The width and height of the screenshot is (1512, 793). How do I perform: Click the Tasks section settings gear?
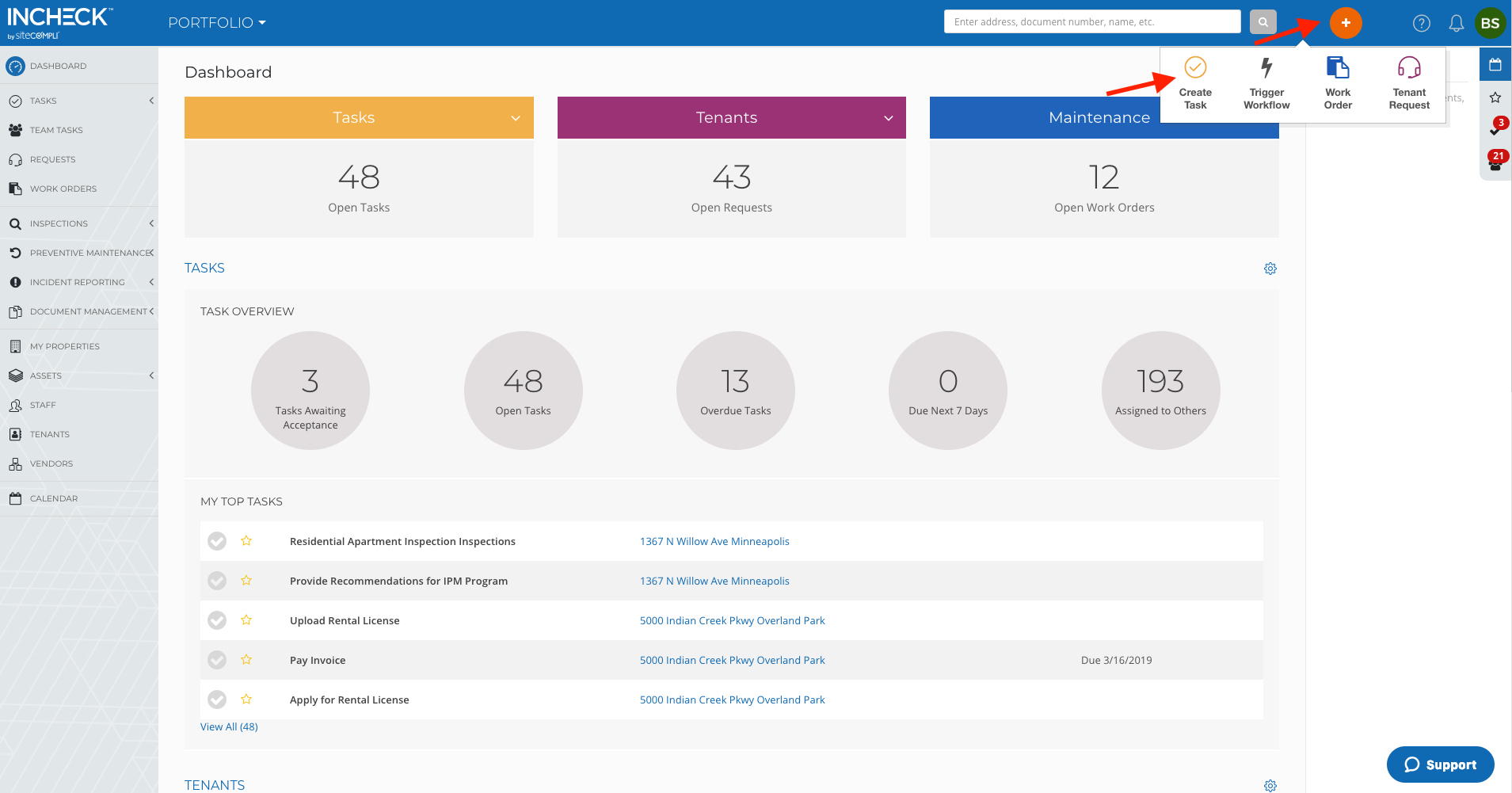click(x=1270, y=269)
